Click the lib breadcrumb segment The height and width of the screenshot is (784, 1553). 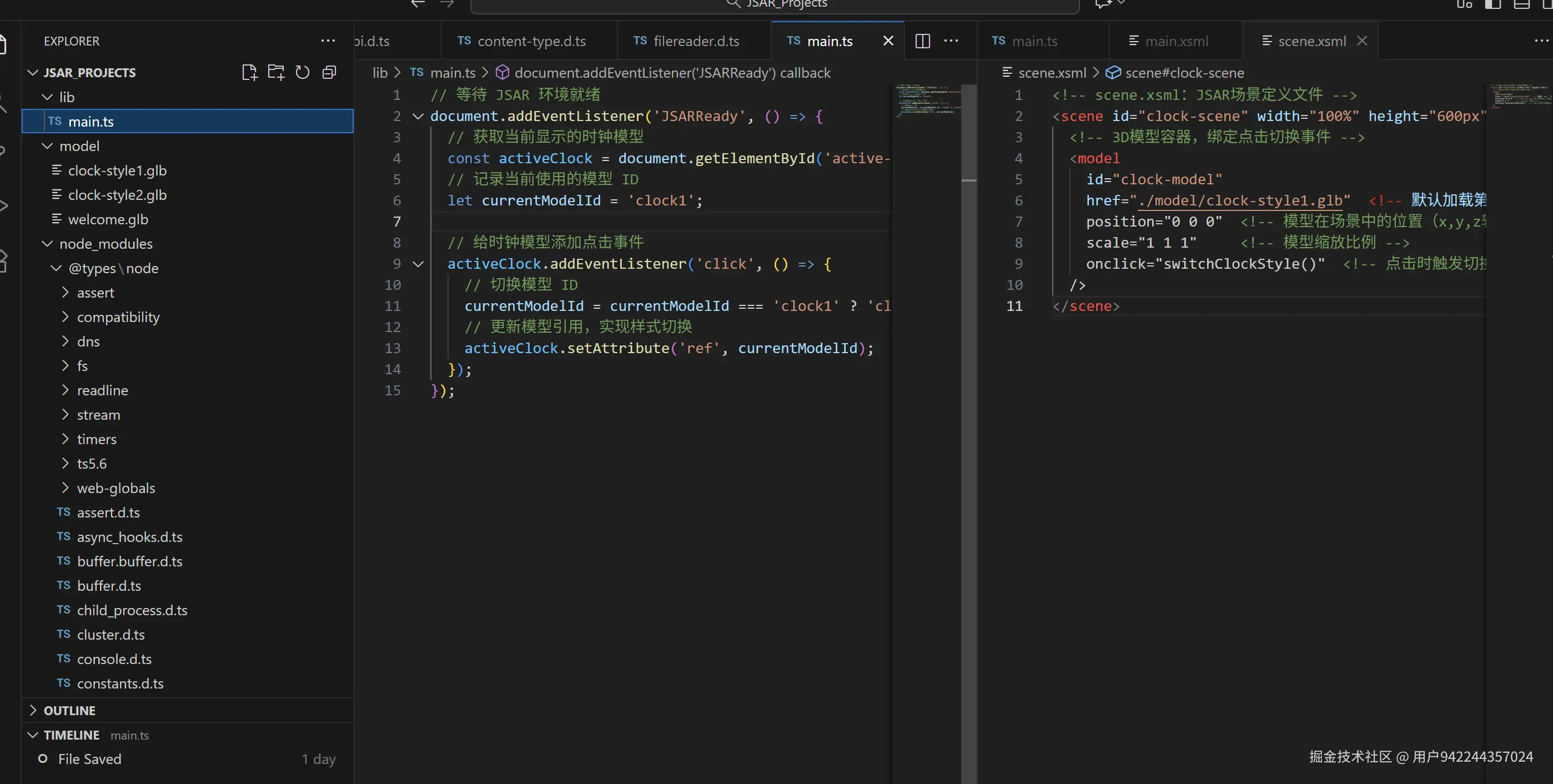point(380,73)
